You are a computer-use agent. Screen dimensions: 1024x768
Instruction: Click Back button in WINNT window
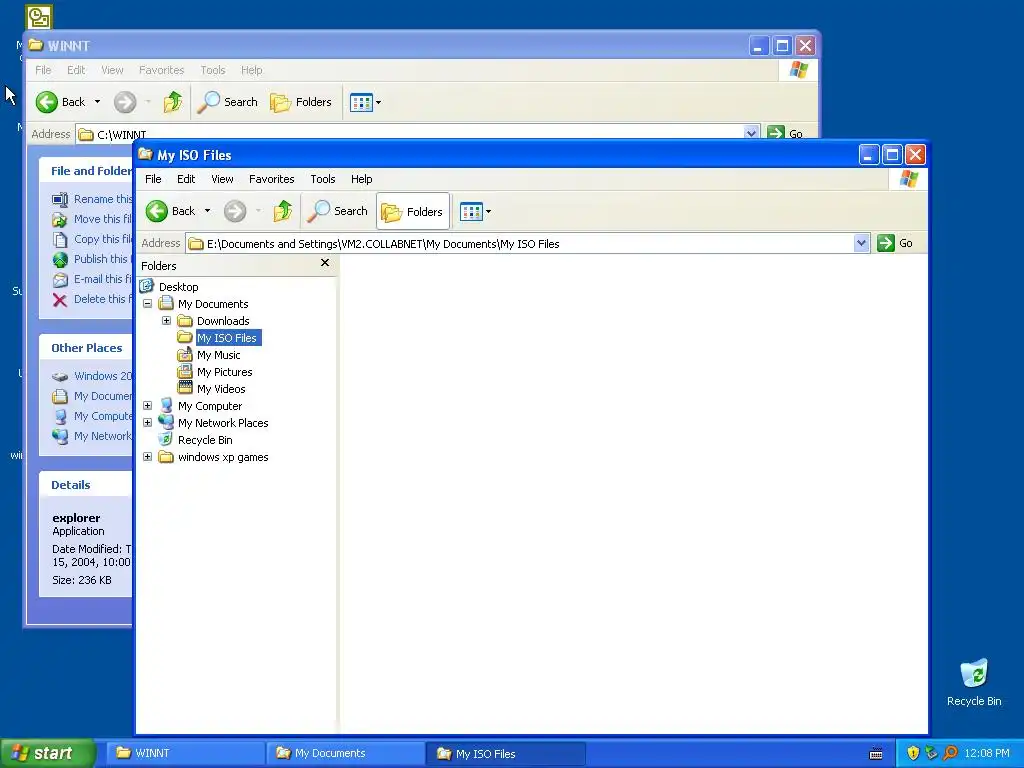click(x=60, y=102)
